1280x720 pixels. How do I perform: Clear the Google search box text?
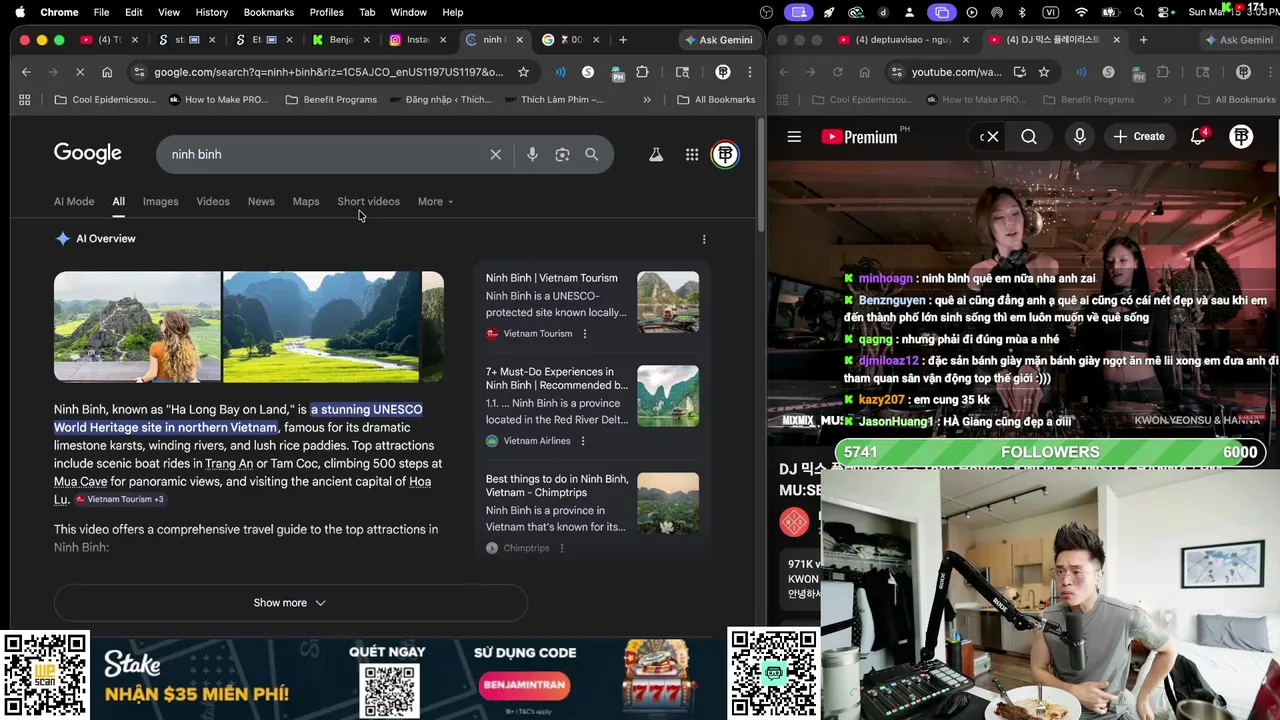pos(495,154)
